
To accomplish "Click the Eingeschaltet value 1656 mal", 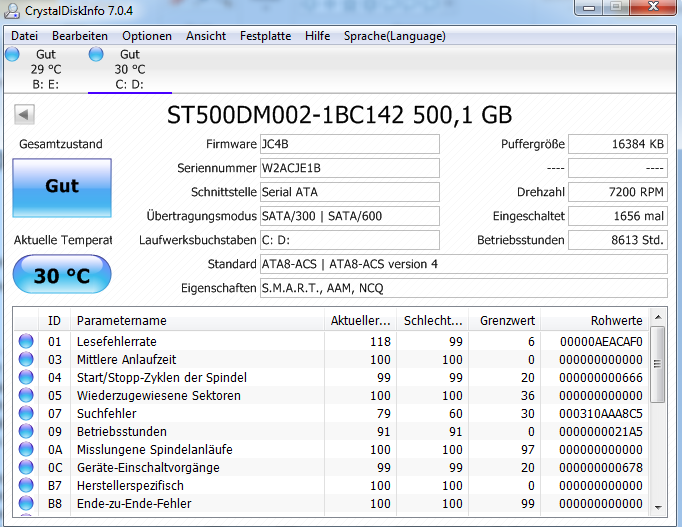I will [618, 216].
